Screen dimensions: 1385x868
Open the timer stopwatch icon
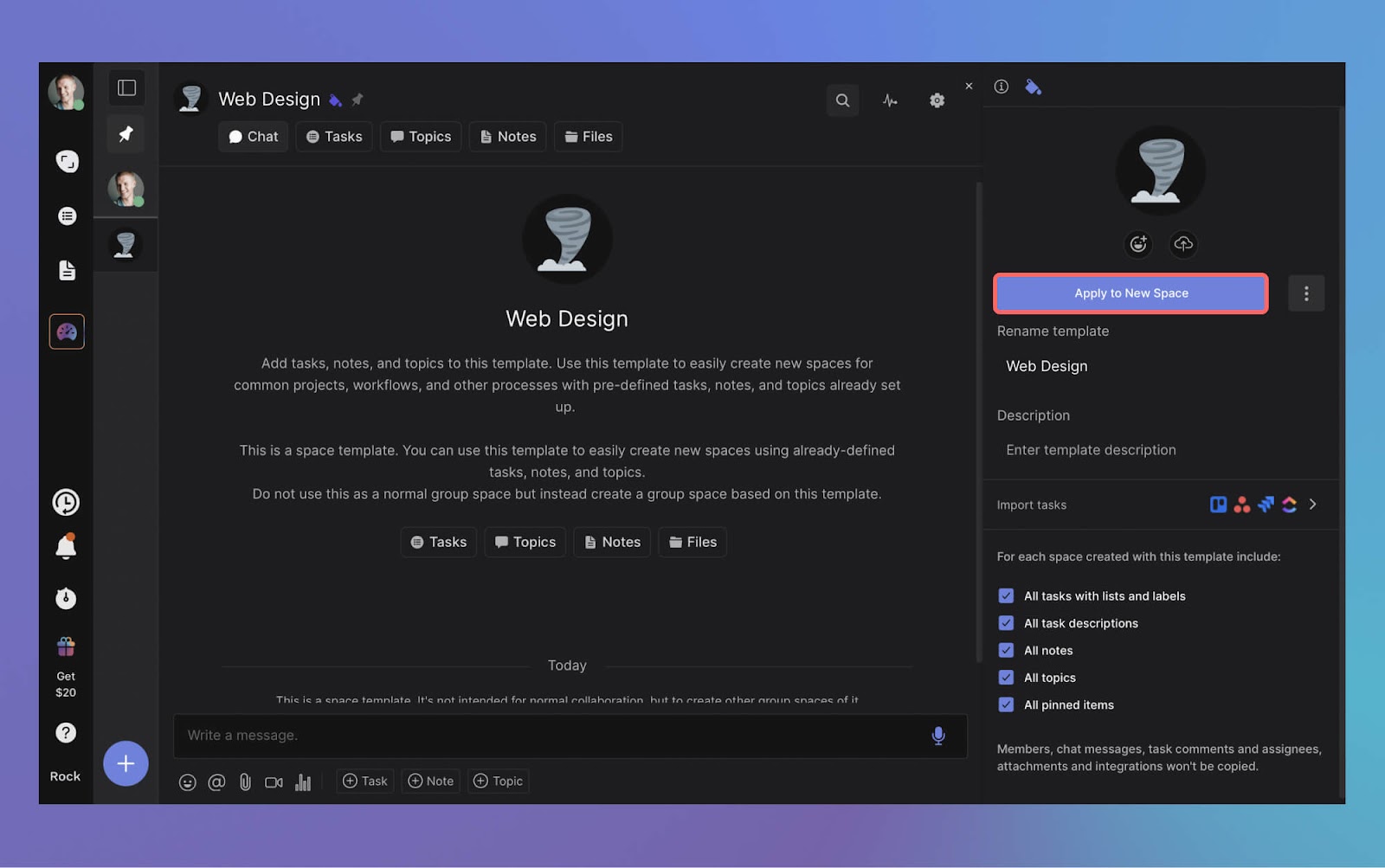pos(66,598)
